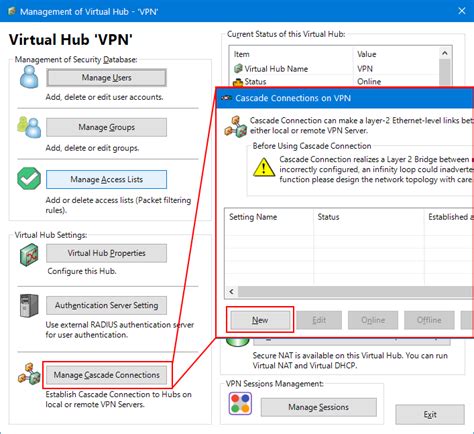Open Manage Groups

(x=106, y=127)
